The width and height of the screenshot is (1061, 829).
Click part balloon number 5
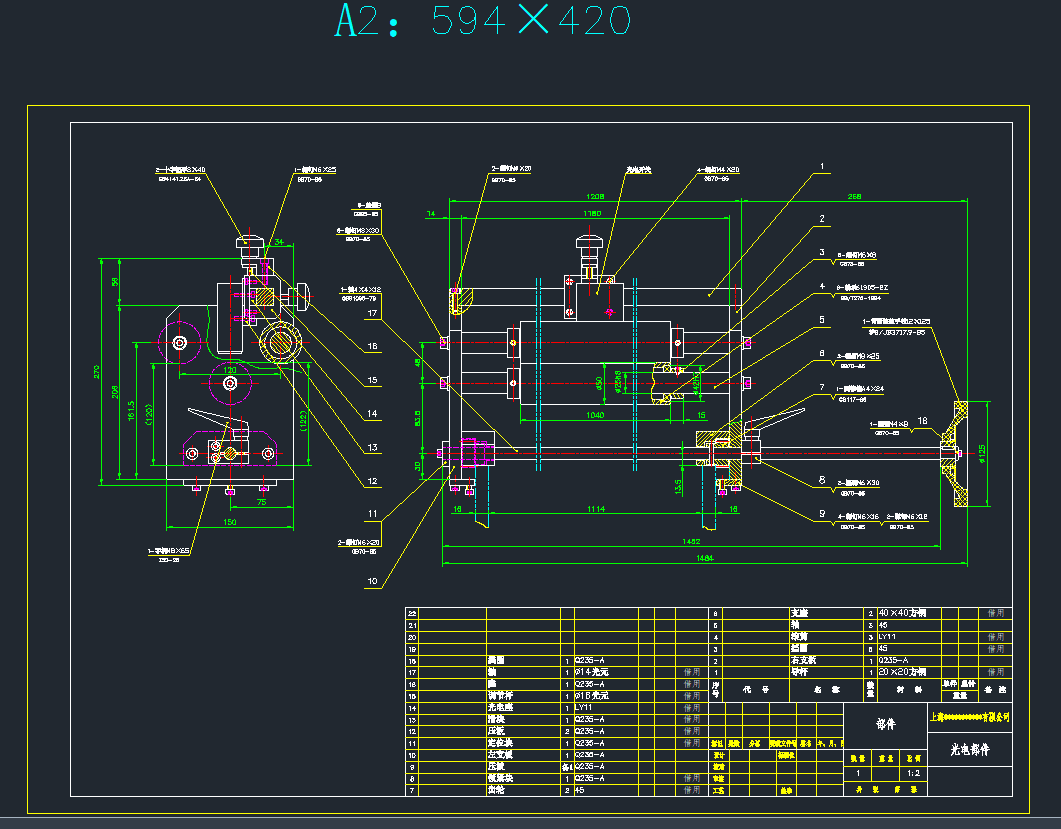point(821,320)
